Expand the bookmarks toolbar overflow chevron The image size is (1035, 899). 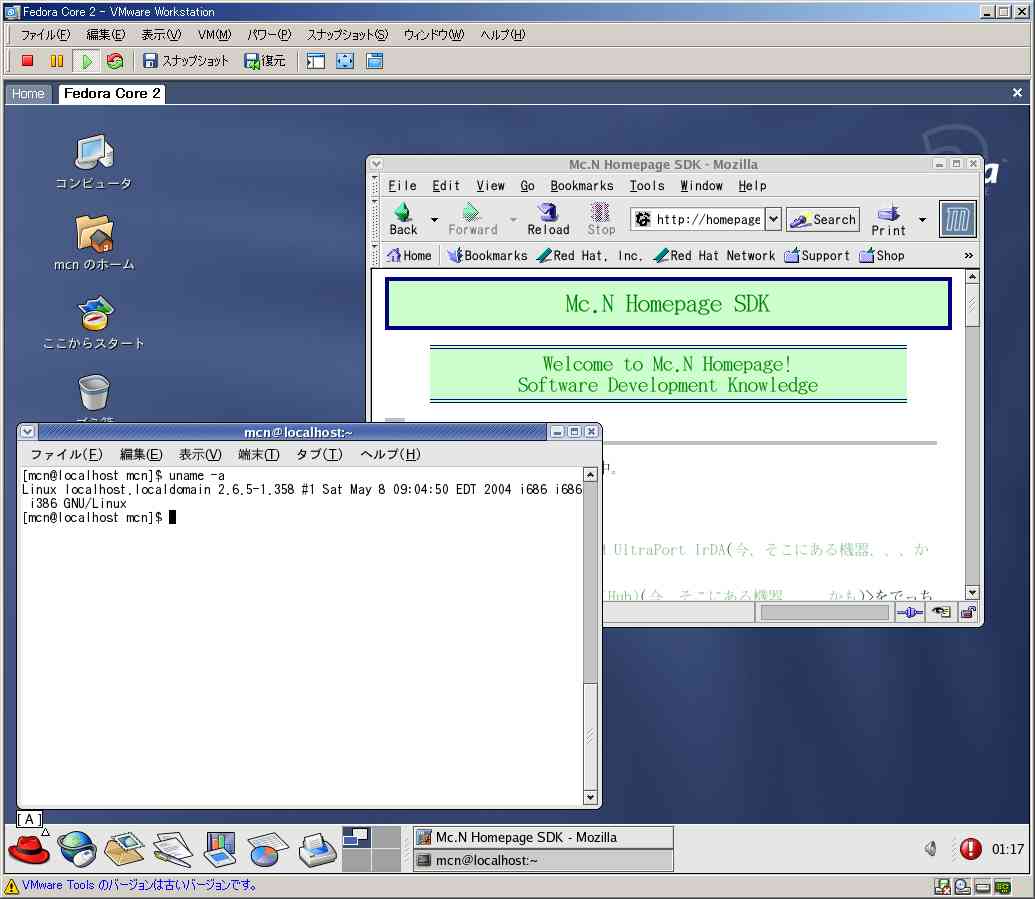[968, 256]
